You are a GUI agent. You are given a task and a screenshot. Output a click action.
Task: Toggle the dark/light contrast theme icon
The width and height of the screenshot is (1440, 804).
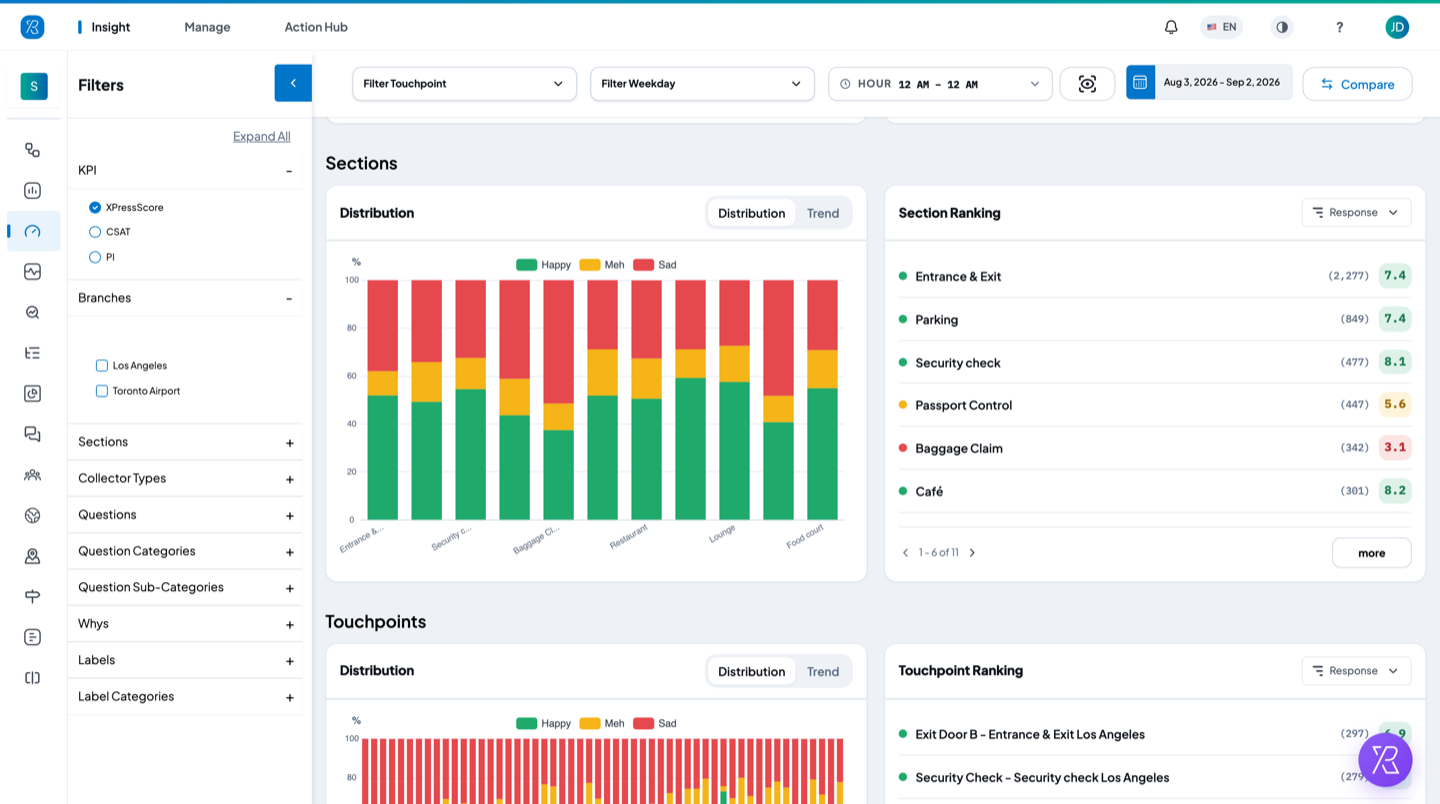coord(1282,27)
